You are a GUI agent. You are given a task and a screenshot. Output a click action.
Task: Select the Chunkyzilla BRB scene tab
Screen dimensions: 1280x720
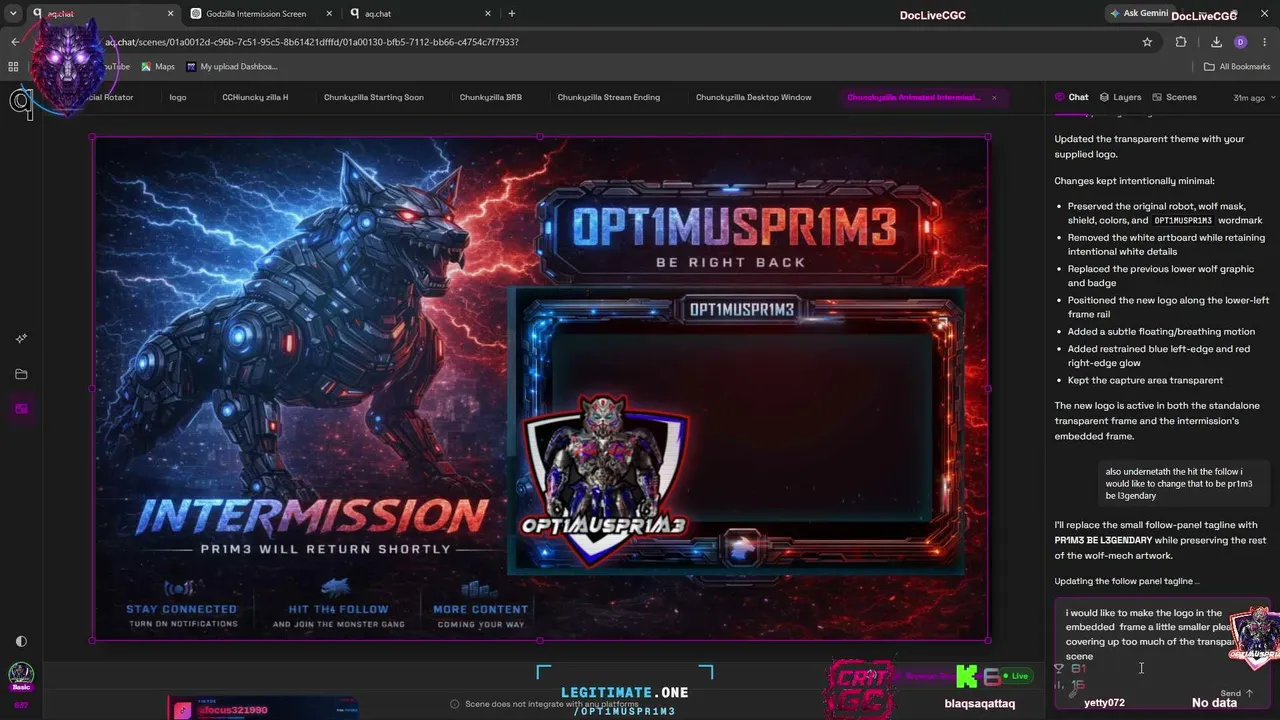(491, 97)
